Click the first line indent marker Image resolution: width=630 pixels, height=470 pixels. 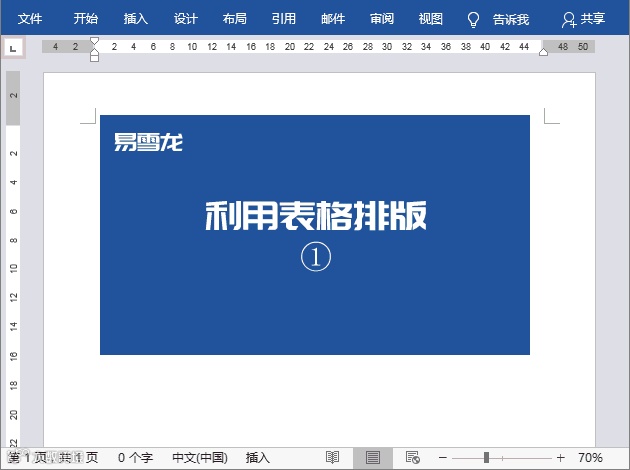pos(94,41)
